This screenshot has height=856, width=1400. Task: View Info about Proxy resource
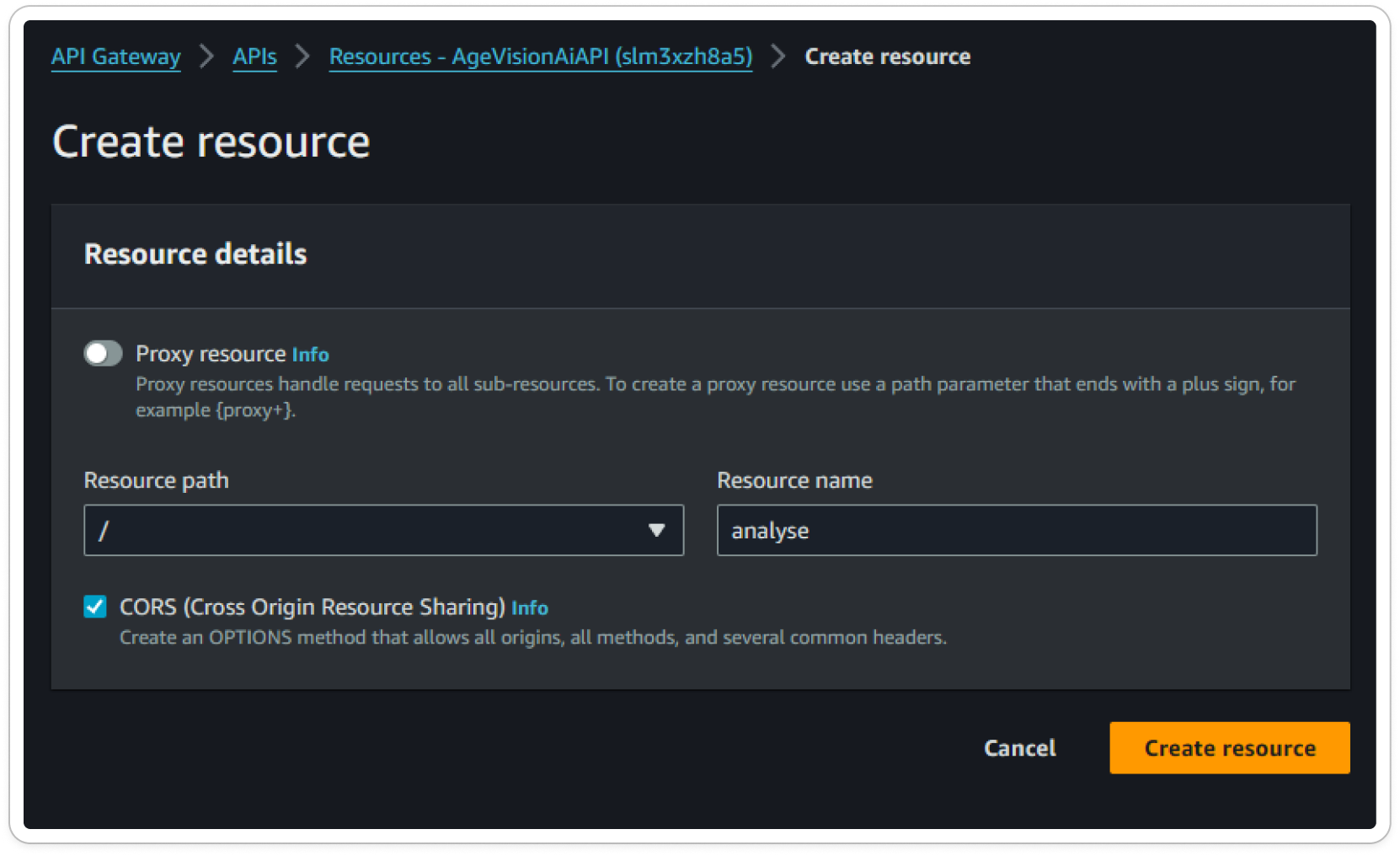click(x=310, y=354)
